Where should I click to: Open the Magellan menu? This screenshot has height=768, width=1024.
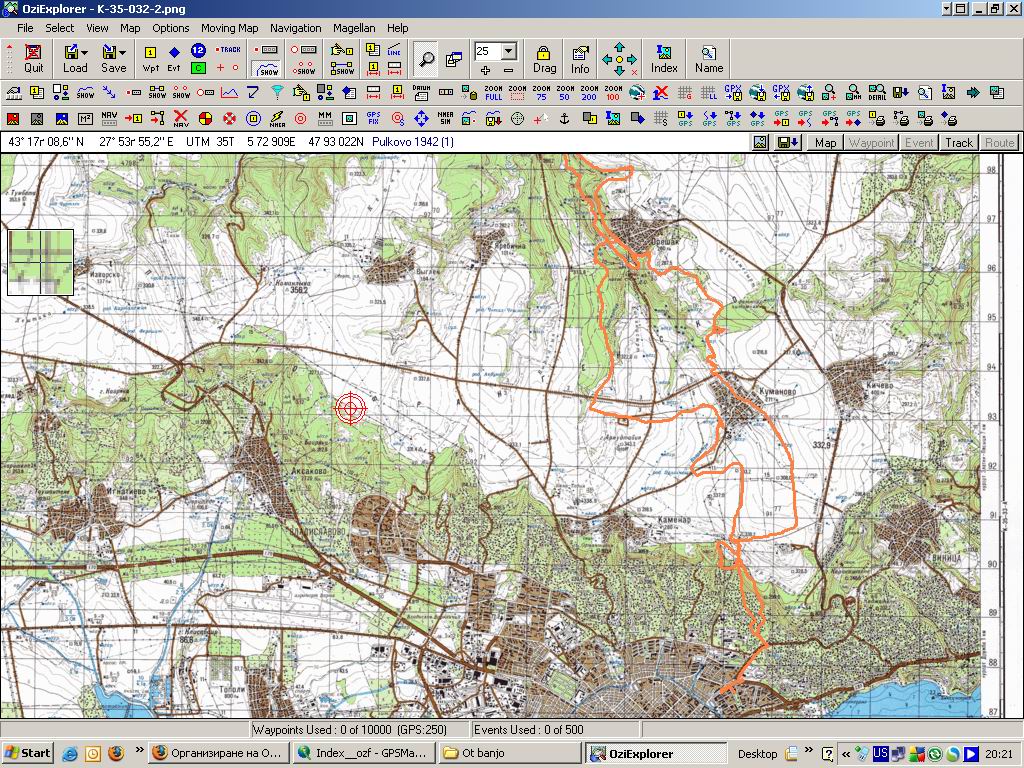tap(354, 28)
